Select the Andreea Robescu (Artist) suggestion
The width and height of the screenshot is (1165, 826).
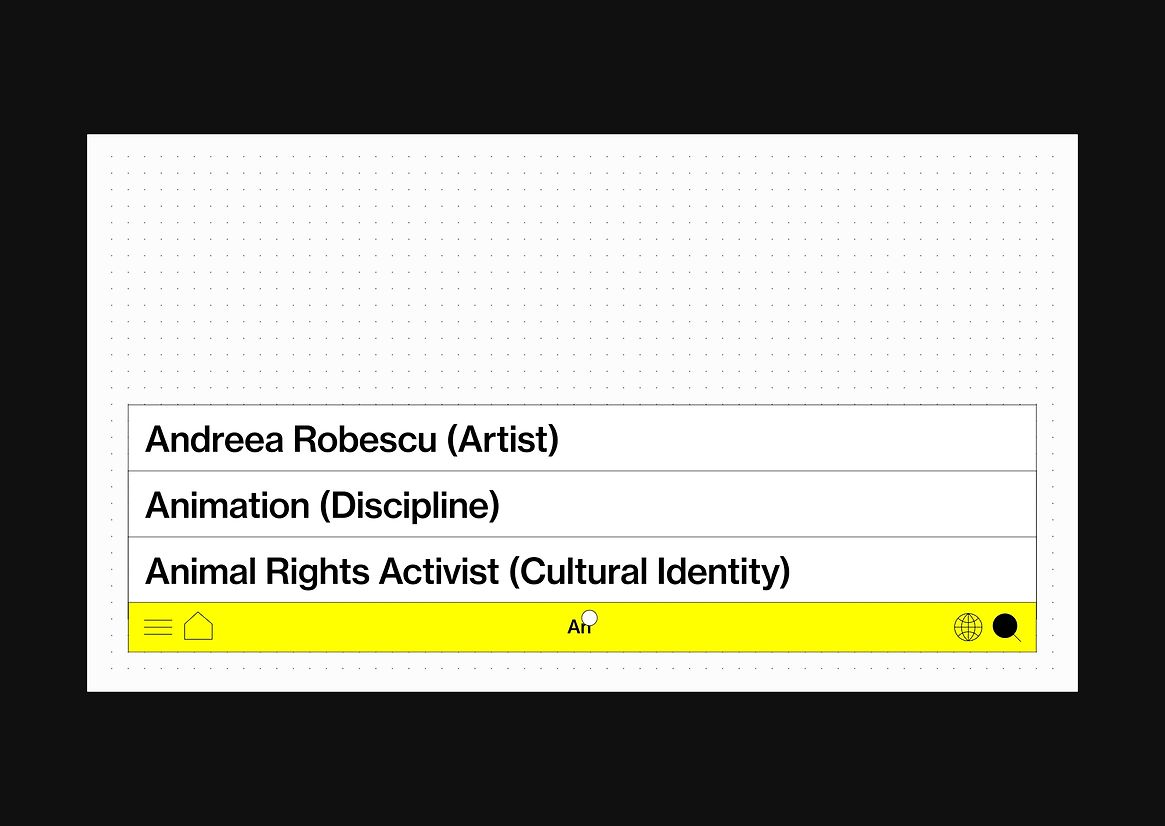352,439
